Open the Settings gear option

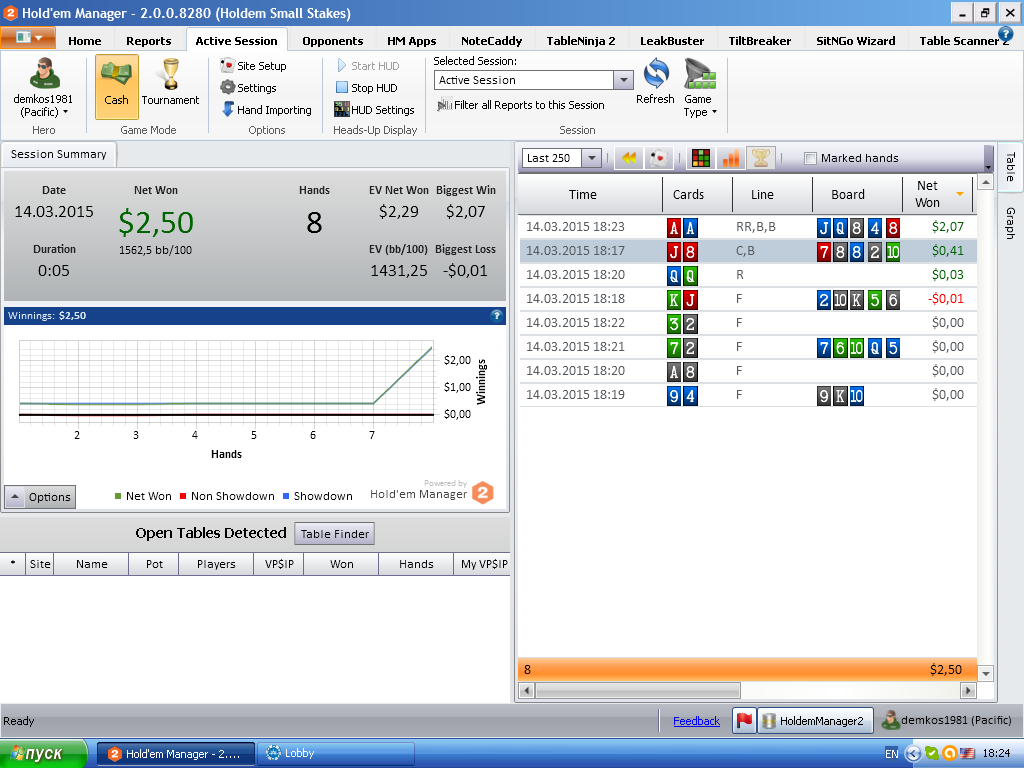[248, 88]
